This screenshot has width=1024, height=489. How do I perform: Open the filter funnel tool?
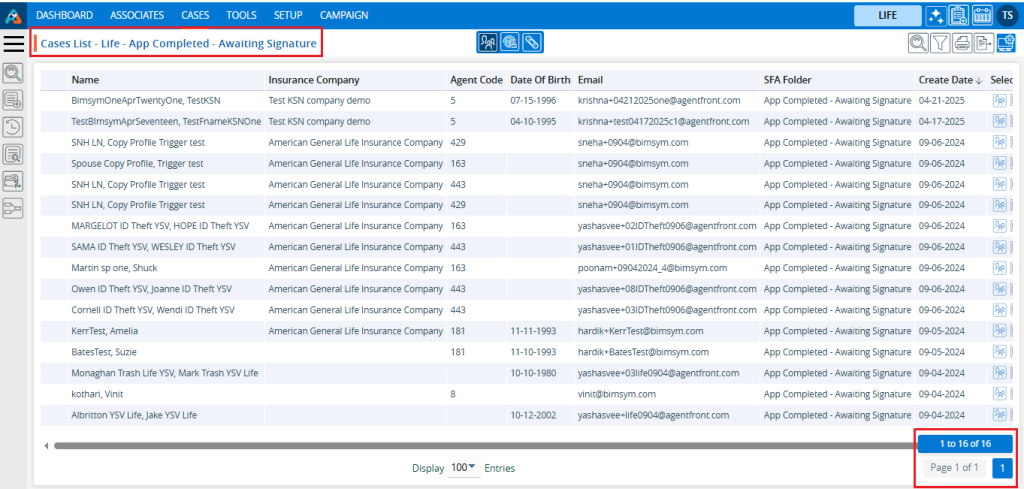click(940, 42)
